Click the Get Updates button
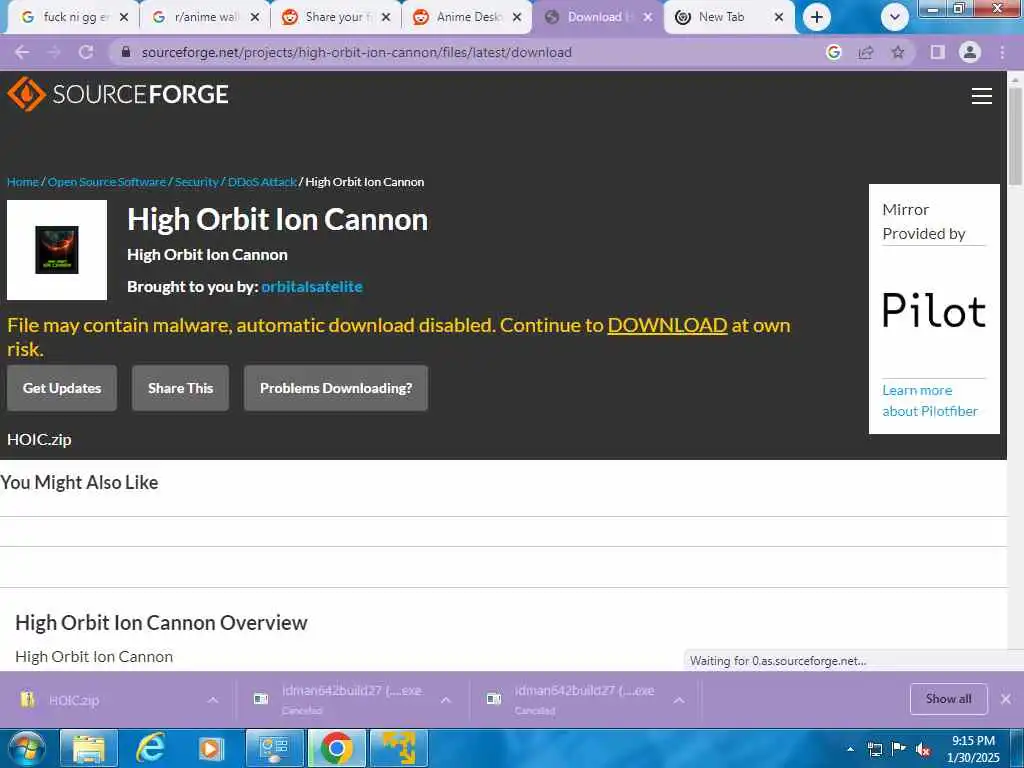This screenshot has height=768, width=1024. tap(62, 388)
